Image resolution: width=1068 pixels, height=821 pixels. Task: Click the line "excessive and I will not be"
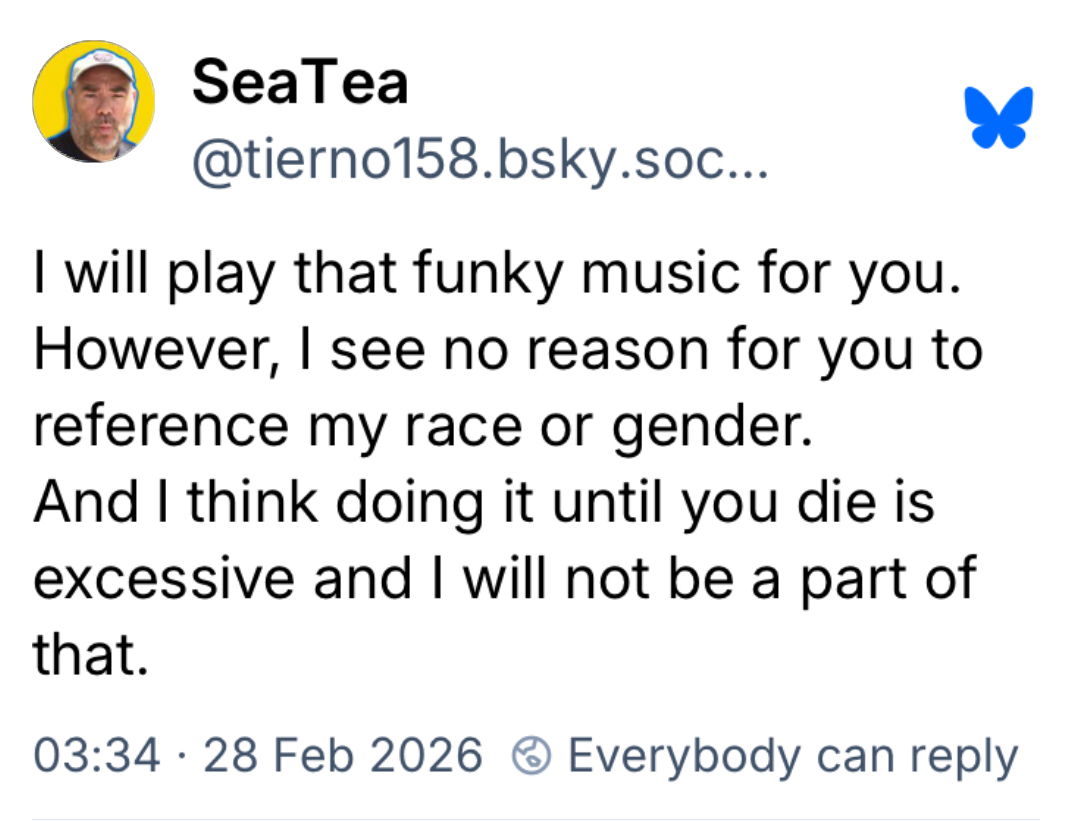coord(504,579)
